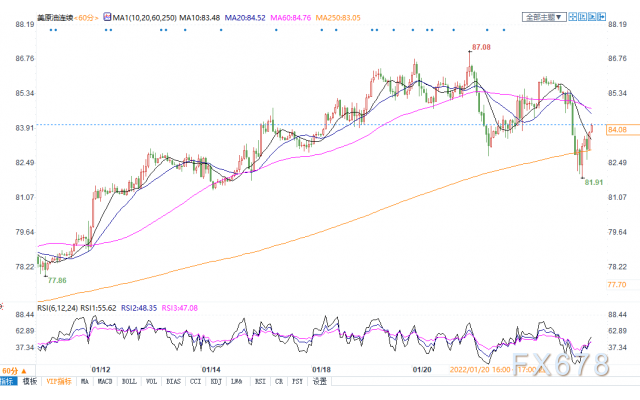
Task: Click the arrow-right chart icon in the top-right group
Action: (x=602, y=17)
